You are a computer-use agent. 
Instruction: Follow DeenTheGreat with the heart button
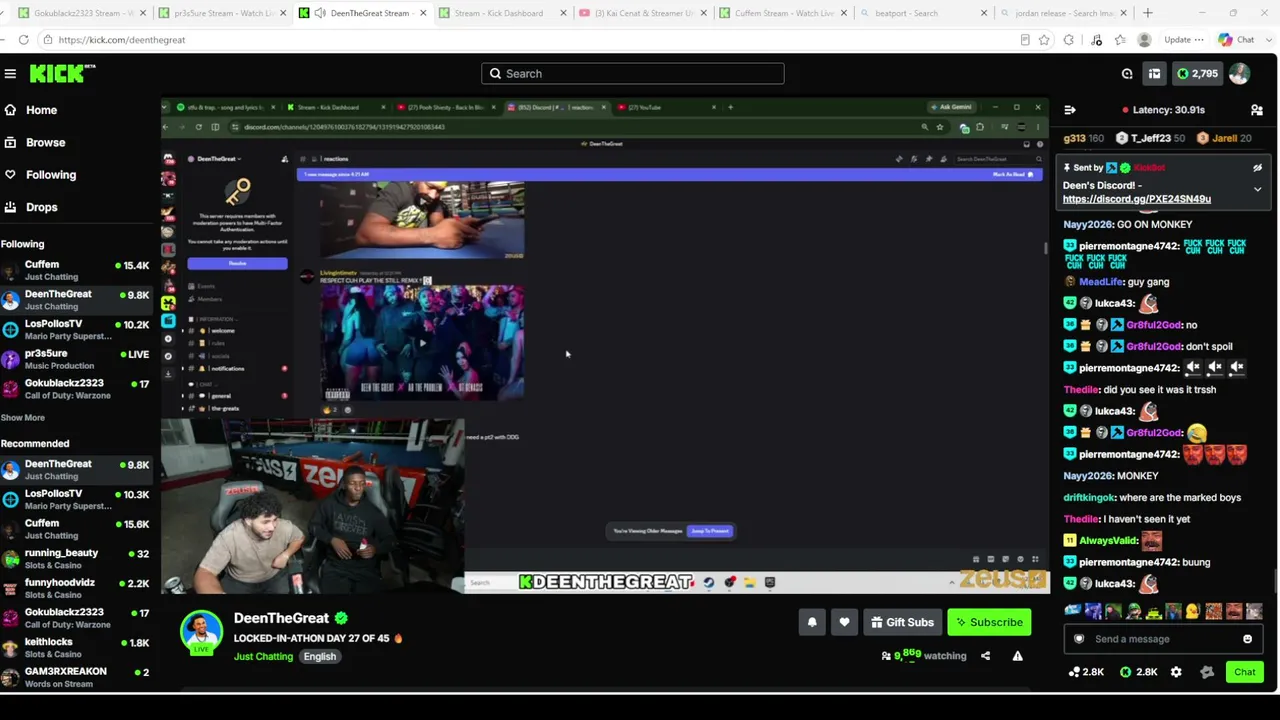(844, 622)
